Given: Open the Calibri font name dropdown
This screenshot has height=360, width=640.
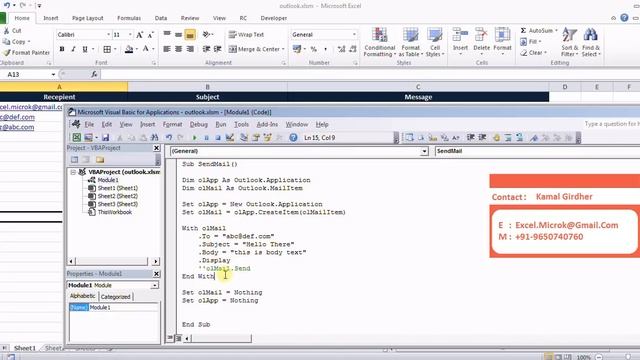Looking at the screenshot, I should pyautogui.click(x=109, y=35).
